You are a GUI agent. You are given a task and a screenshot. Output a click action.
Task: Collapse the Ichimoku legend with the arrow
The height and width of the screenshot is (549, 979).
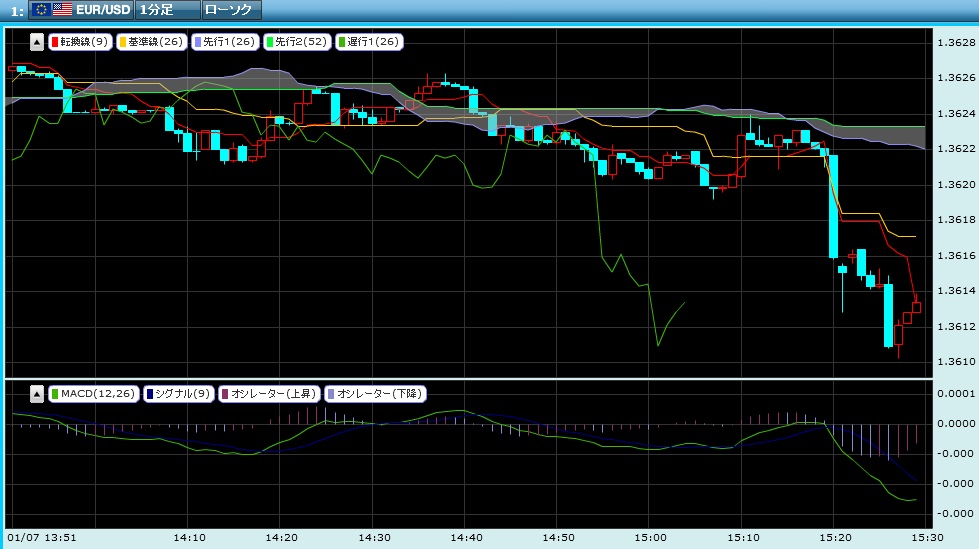(37, 42)
